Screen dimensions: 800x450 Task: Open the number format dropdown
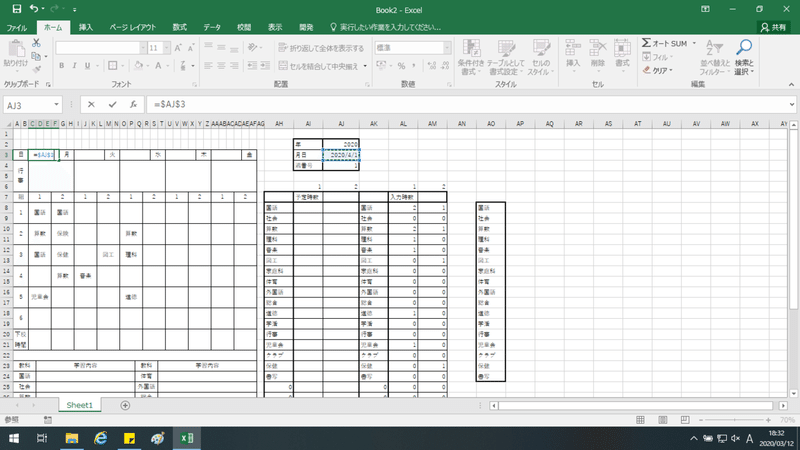tap(447, 48)
